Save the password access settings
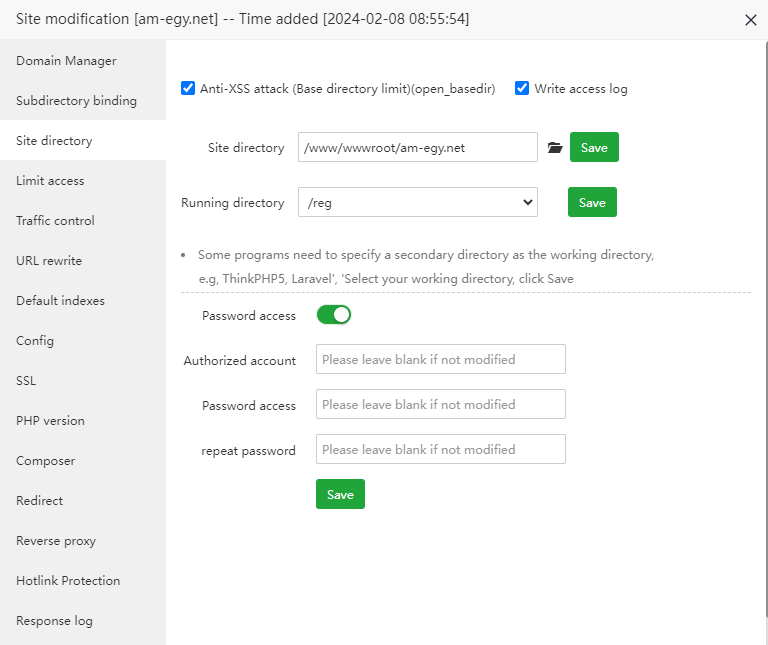Screen dimensions: 768x645 (x=340, y=494)
